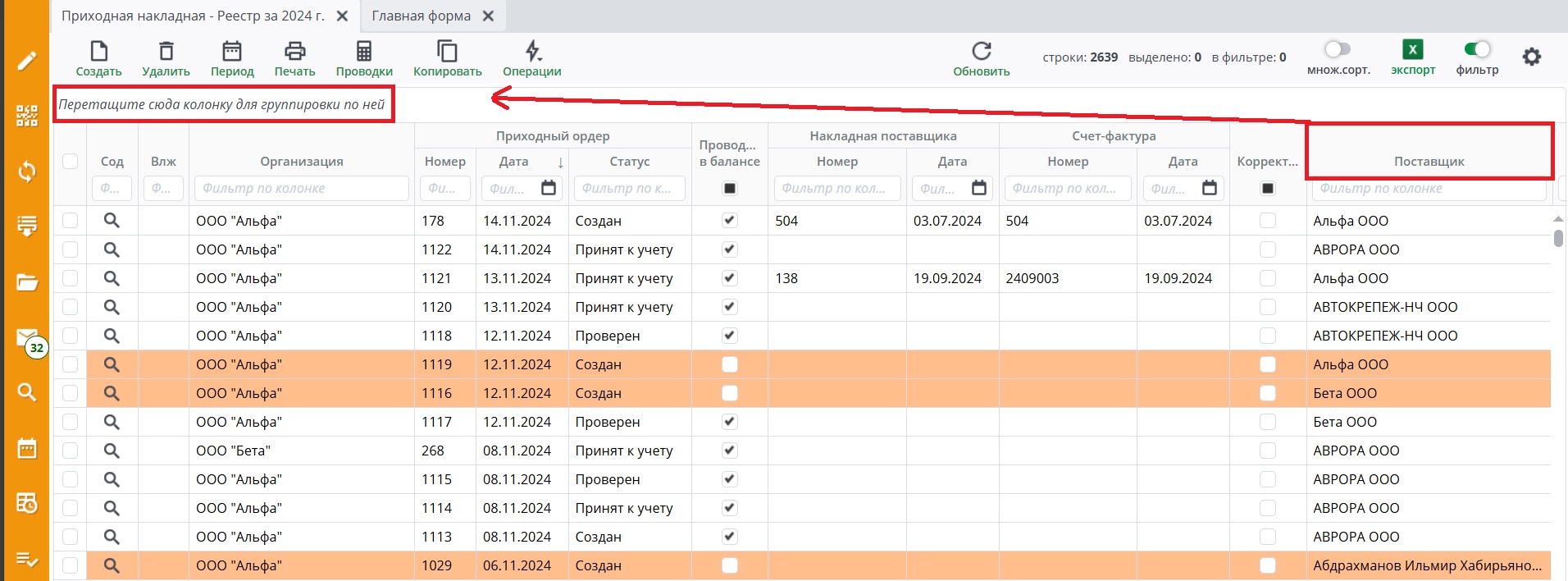The width and height of the screenshot is (1568, 581).
Task: Export to Excel via экспорт icon
Action: click(1412, 50)
